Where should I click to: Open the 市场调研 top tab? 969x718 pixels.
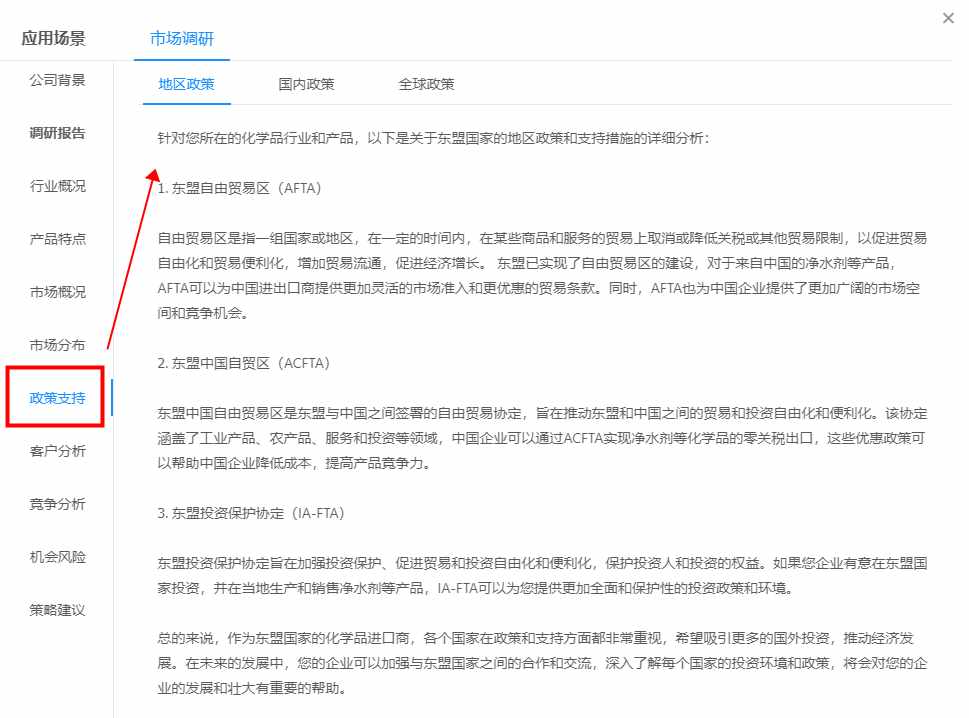tap(182, 38)
